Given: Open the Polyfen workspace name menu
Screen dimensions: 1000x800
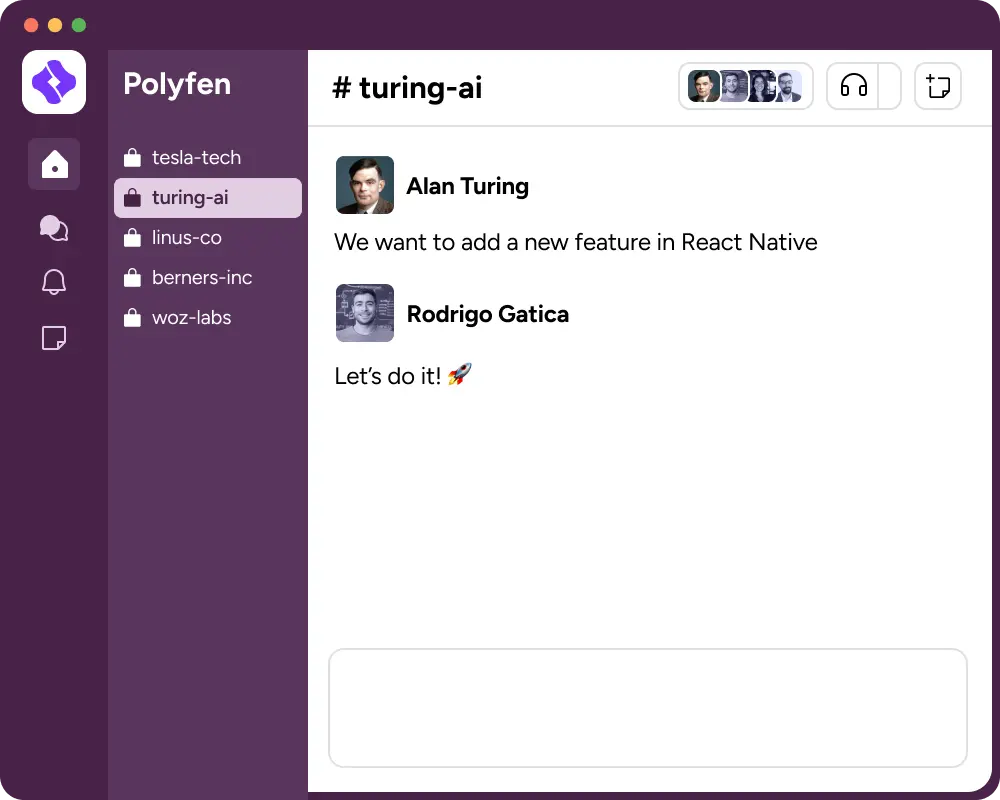Looking at the screenshot, I should click(177, 84).
